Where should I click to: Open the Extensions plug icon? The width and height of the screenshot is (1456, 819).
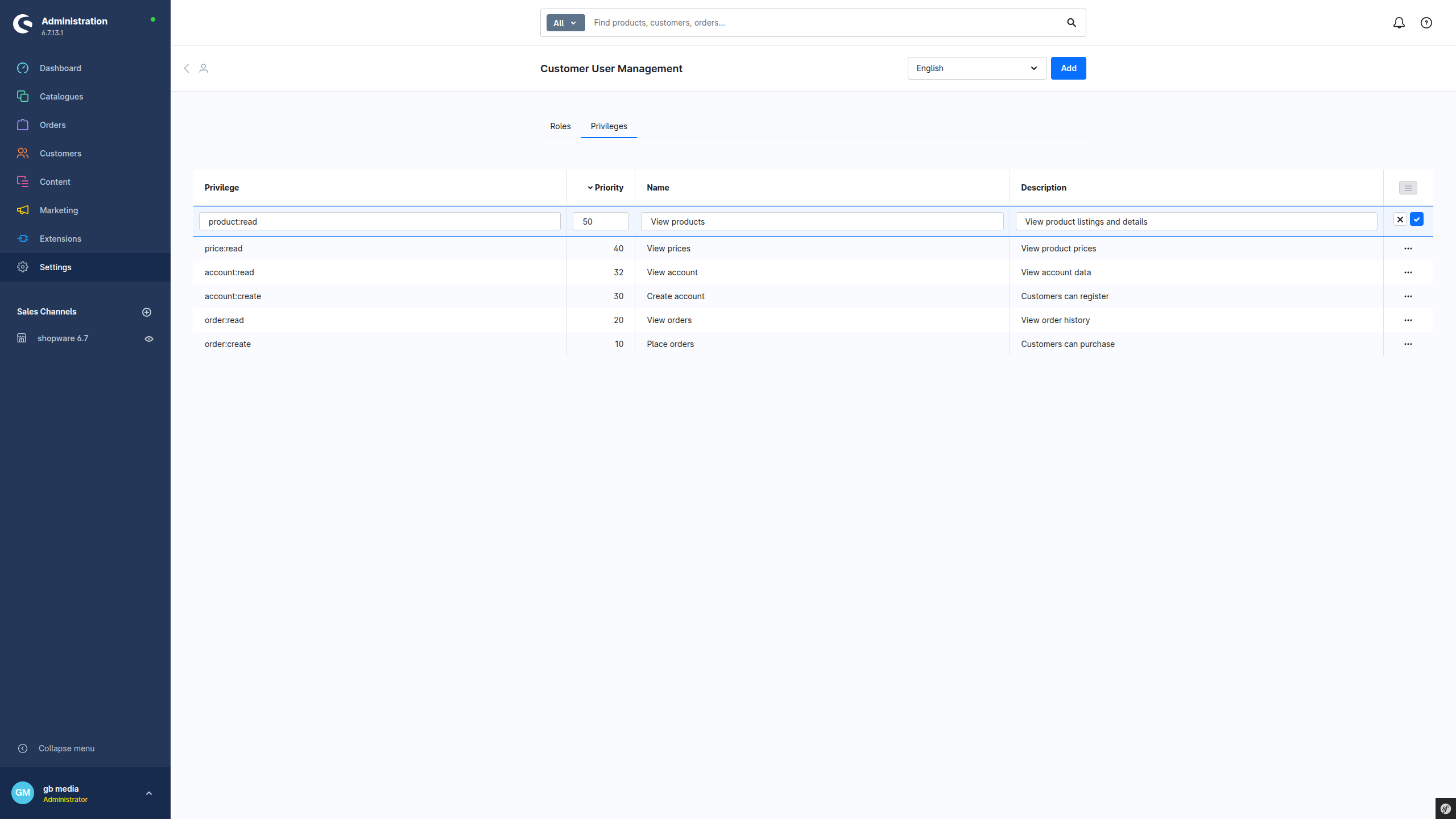point(23,239)
